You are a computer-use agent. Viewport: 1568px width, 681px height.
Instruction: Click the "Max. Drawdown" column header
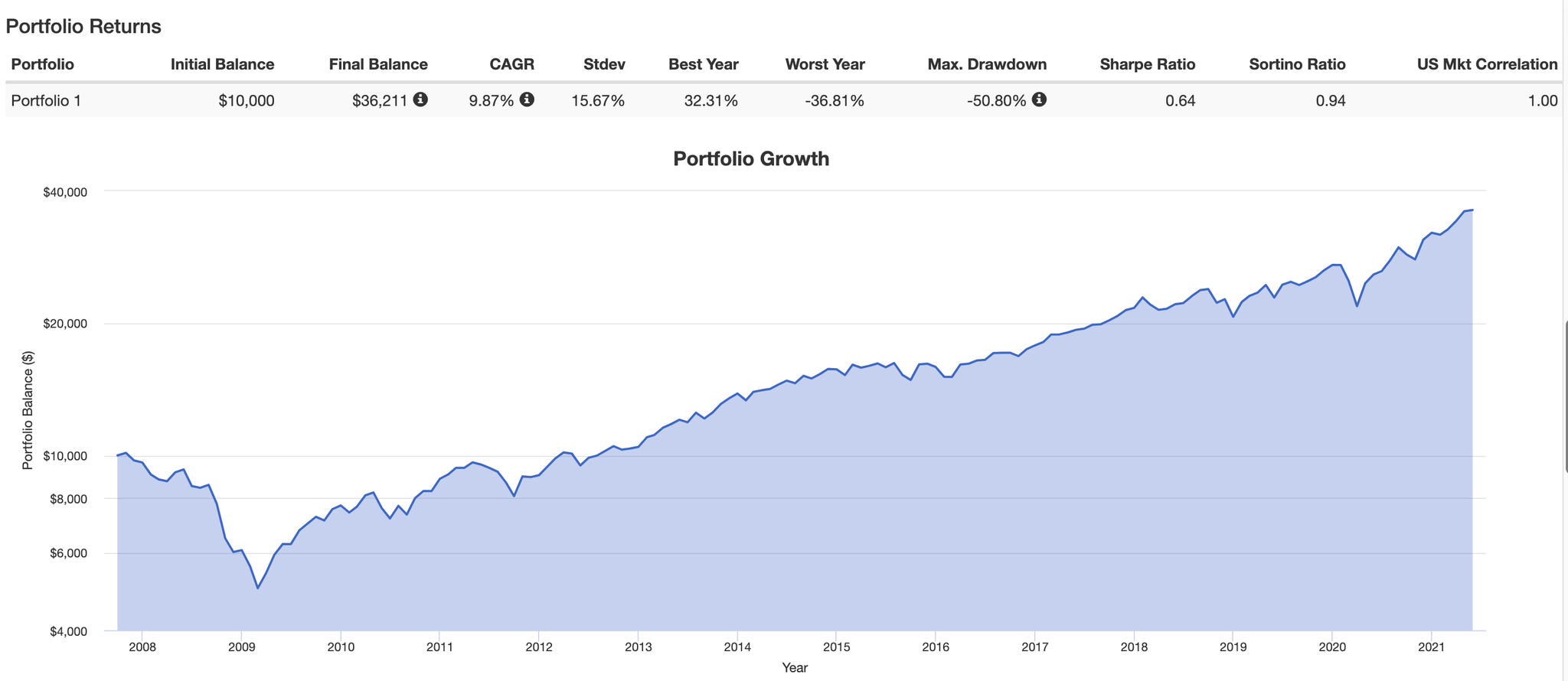click(x=987, y=64)
